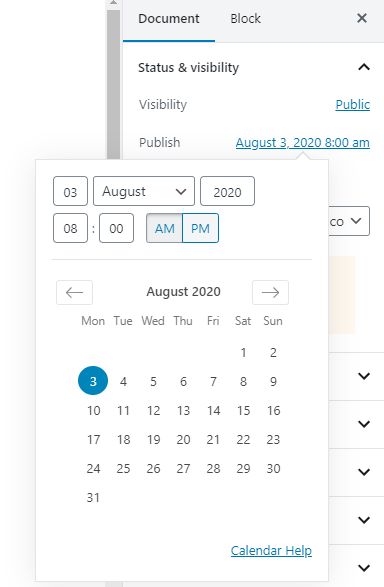This screenshot has width=384, height=587.
Task: Select the PM time option
Action: (x=200, y=228)
